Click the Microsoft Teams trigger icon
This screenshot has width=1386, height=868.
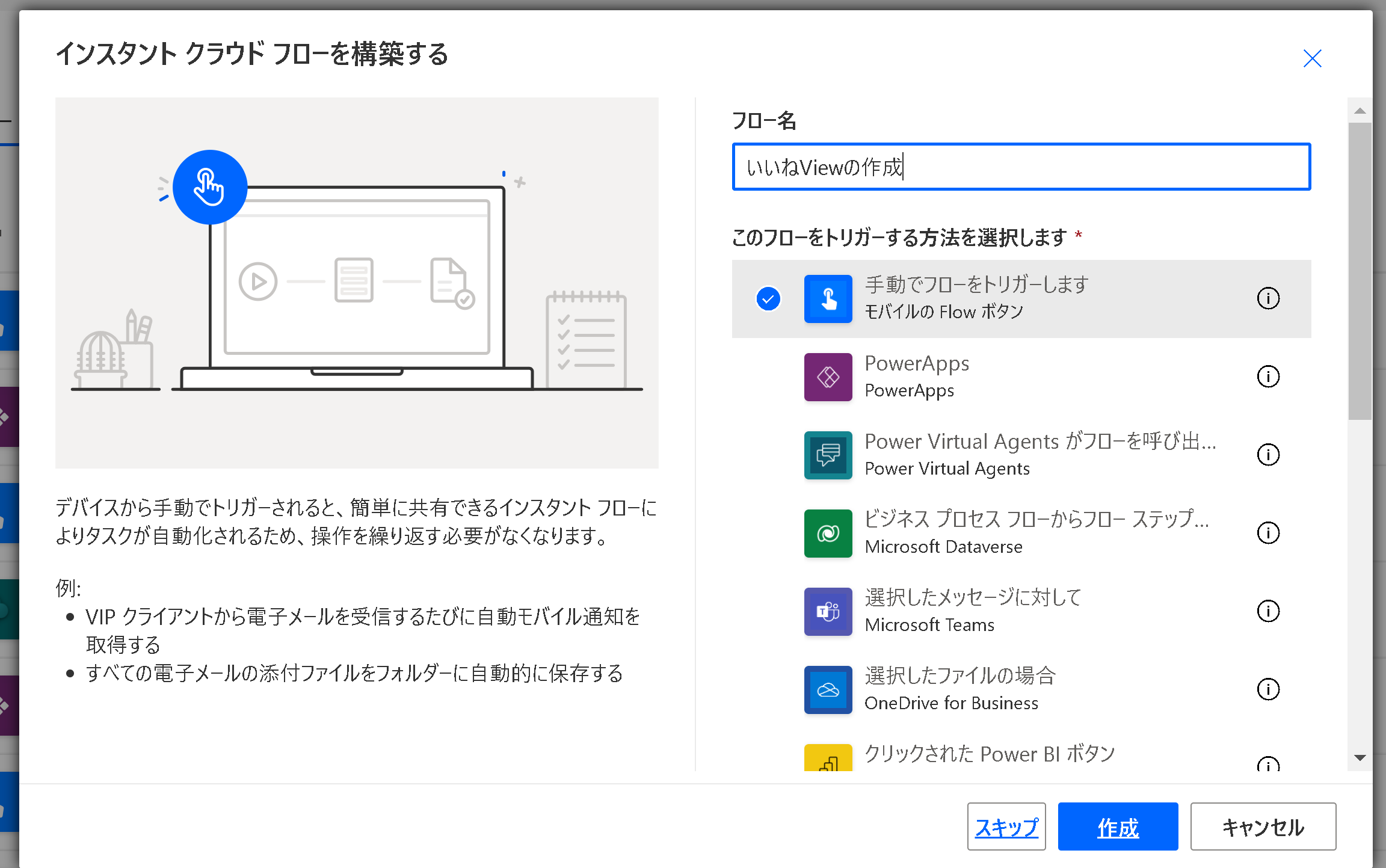[828, 612]
